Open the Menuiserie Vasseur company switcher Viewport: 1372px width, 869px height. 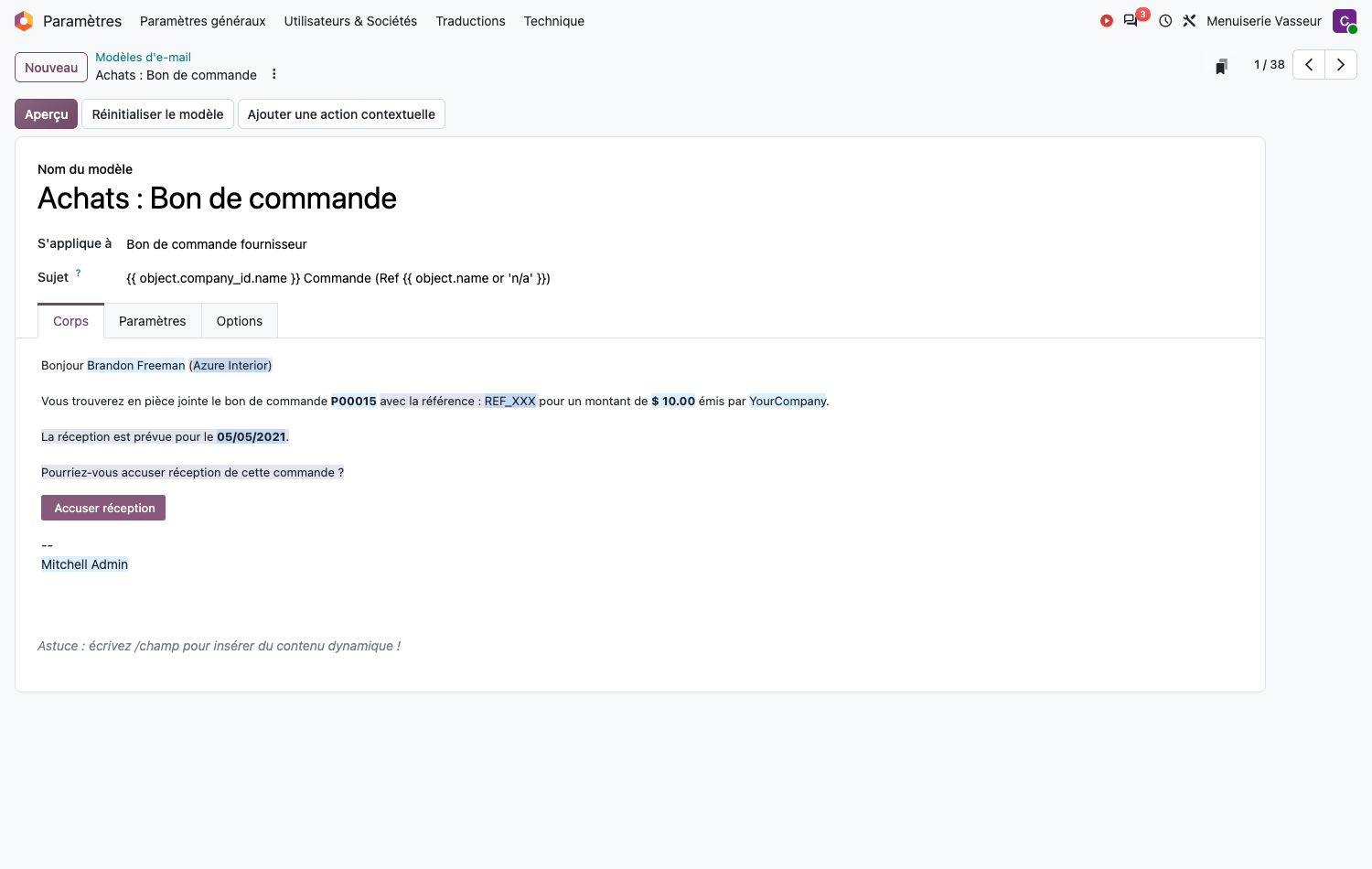[1264, 21]
